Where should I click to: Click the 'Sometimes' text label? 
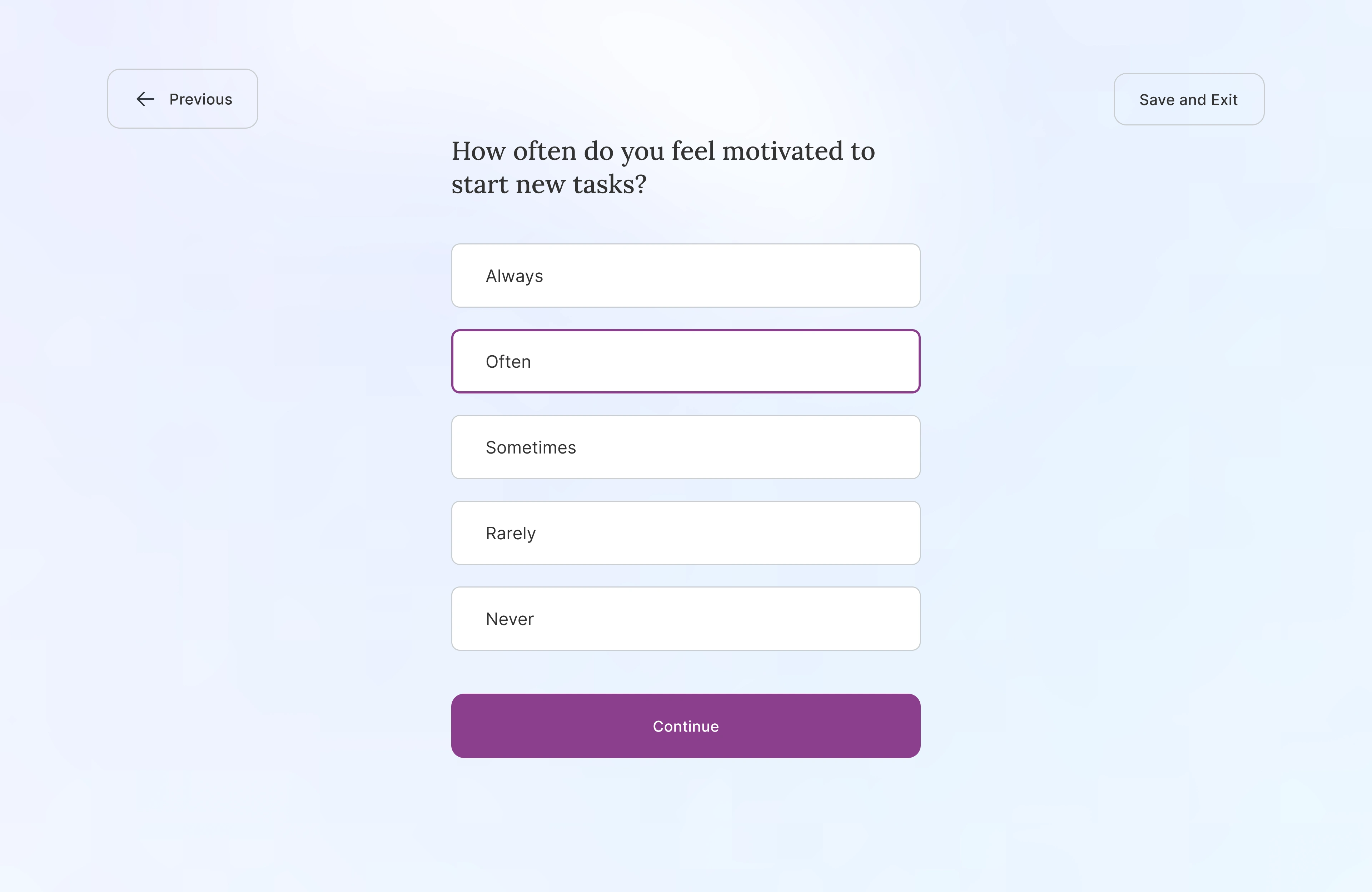[530, 447]
